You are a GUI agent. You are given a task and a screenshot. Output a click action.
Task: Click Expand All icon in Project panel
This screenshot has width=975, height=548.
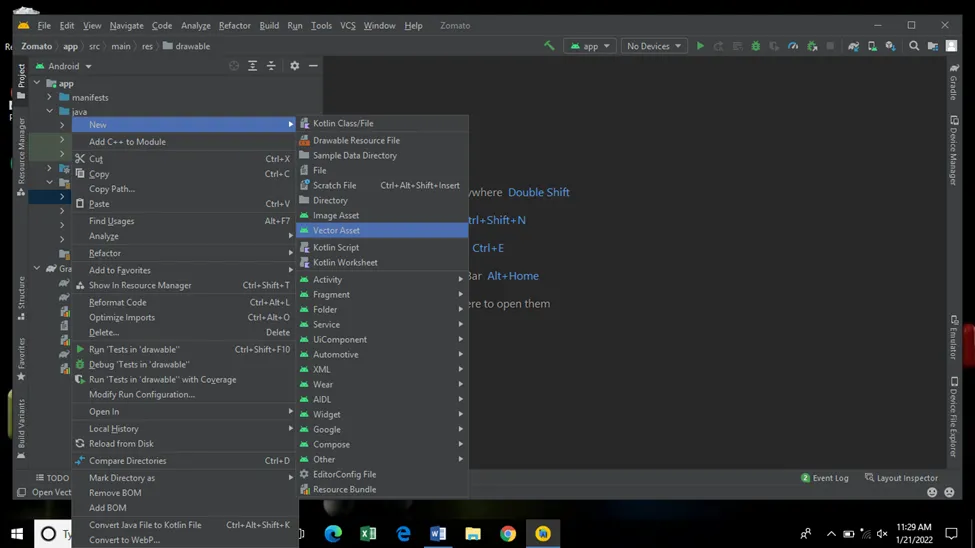(252, 66)
